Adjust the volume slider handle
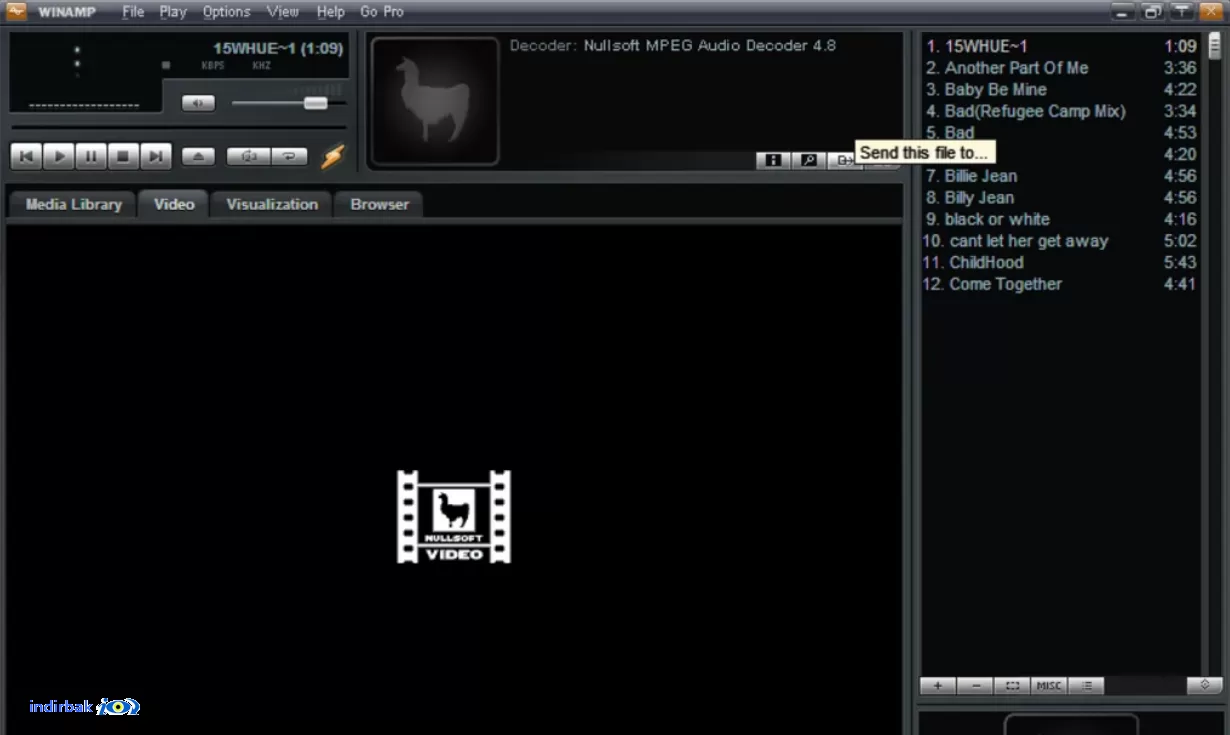 tap(316, 103)
